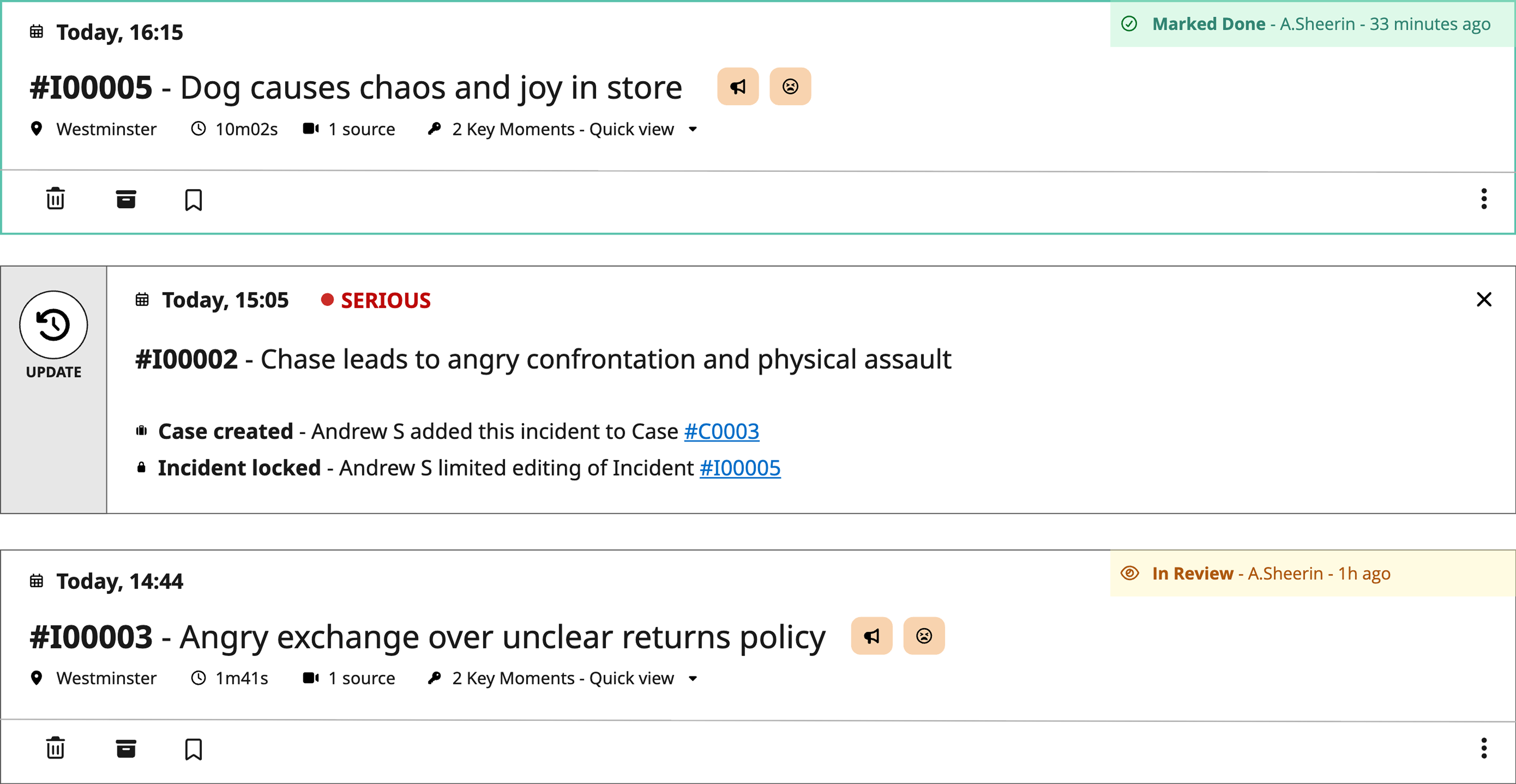This screenshot has height=784, width=1516.
Task: Open more options for incident #I00005
Action: click(1484, 199)
